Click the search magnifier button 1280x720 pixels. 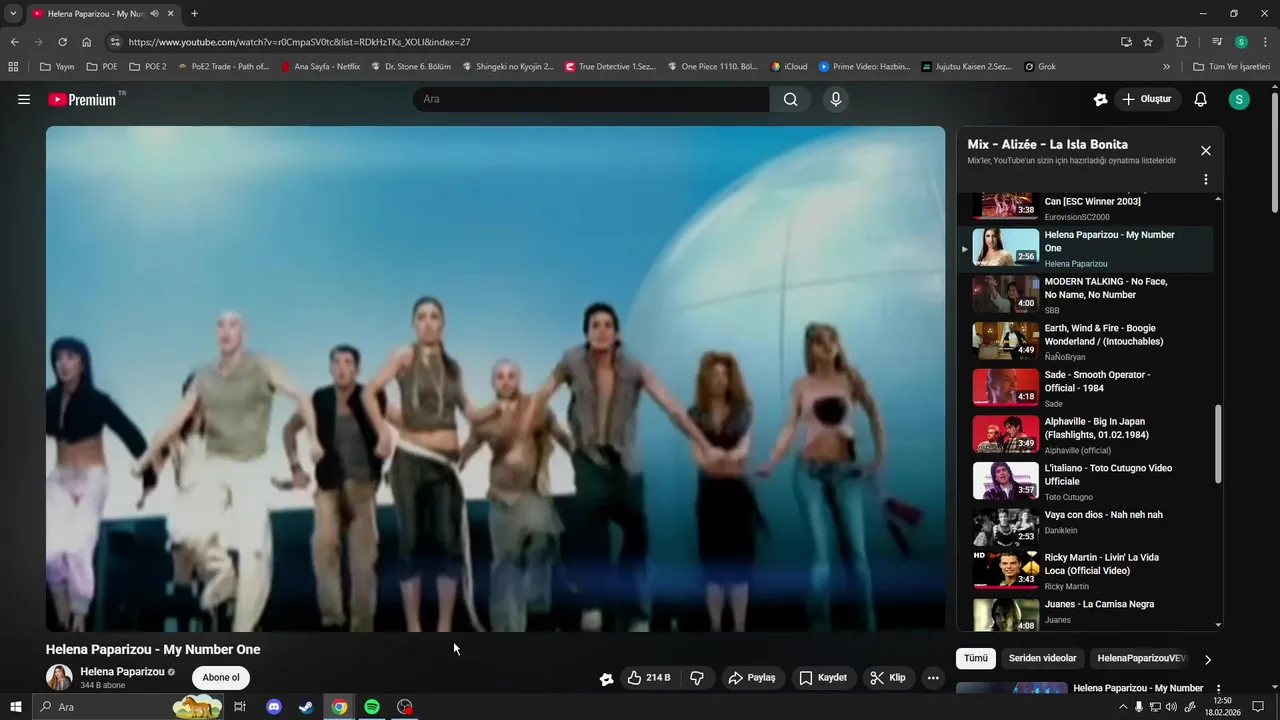click(790, 99)
